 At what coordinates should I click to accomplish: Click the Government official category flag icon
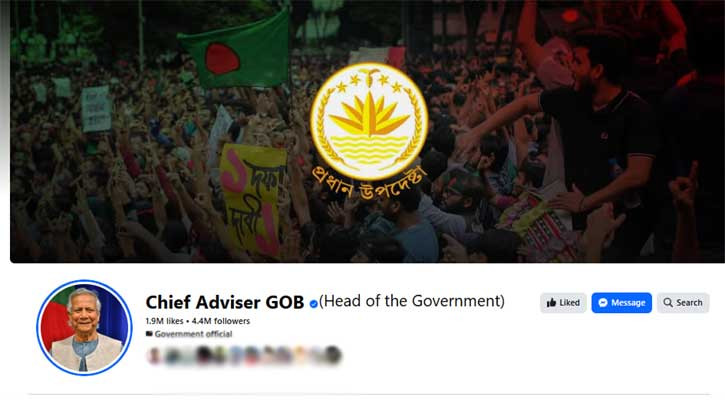(149, 334)
